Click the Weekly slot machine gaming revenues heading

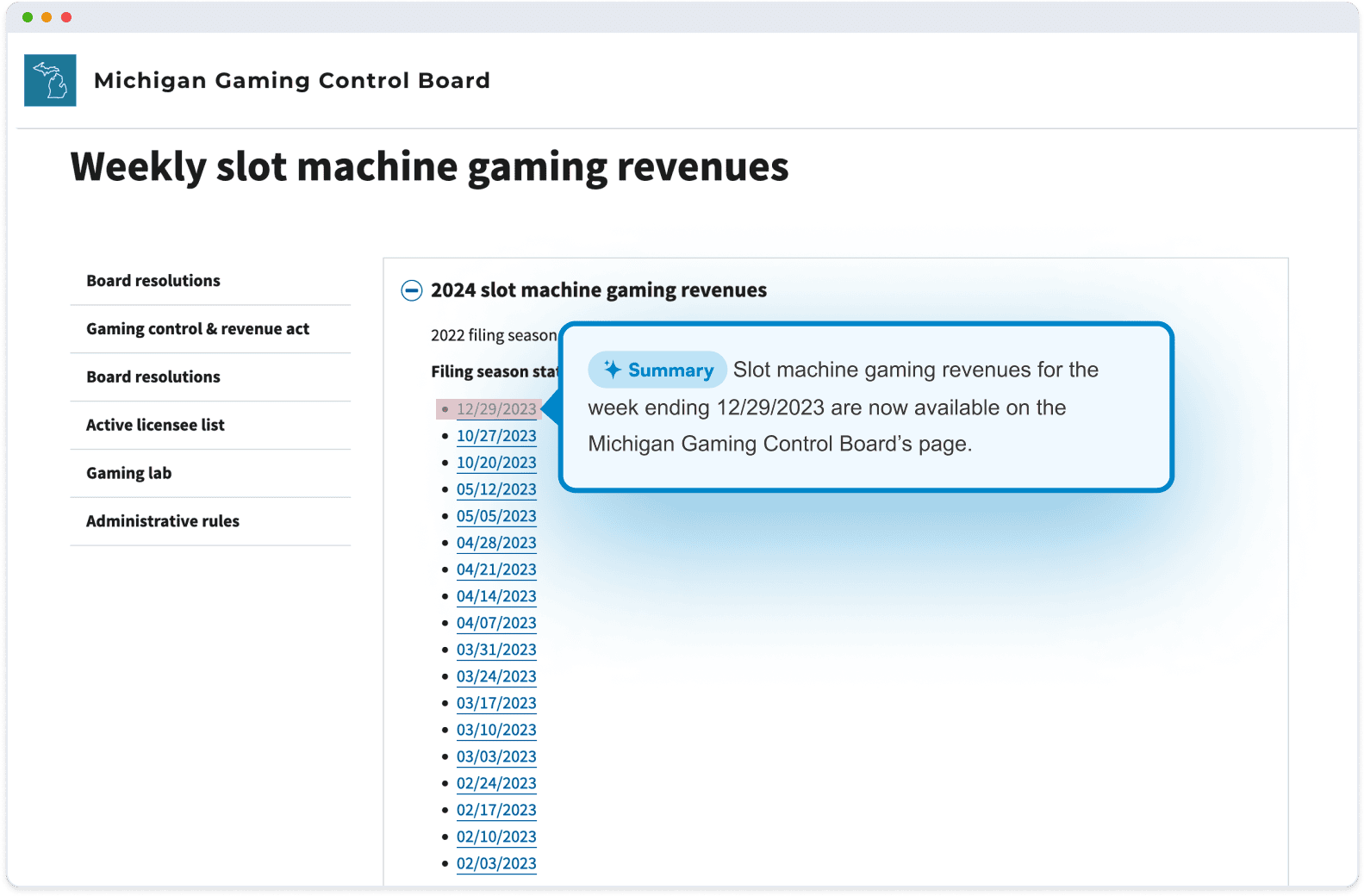(429, 167)
